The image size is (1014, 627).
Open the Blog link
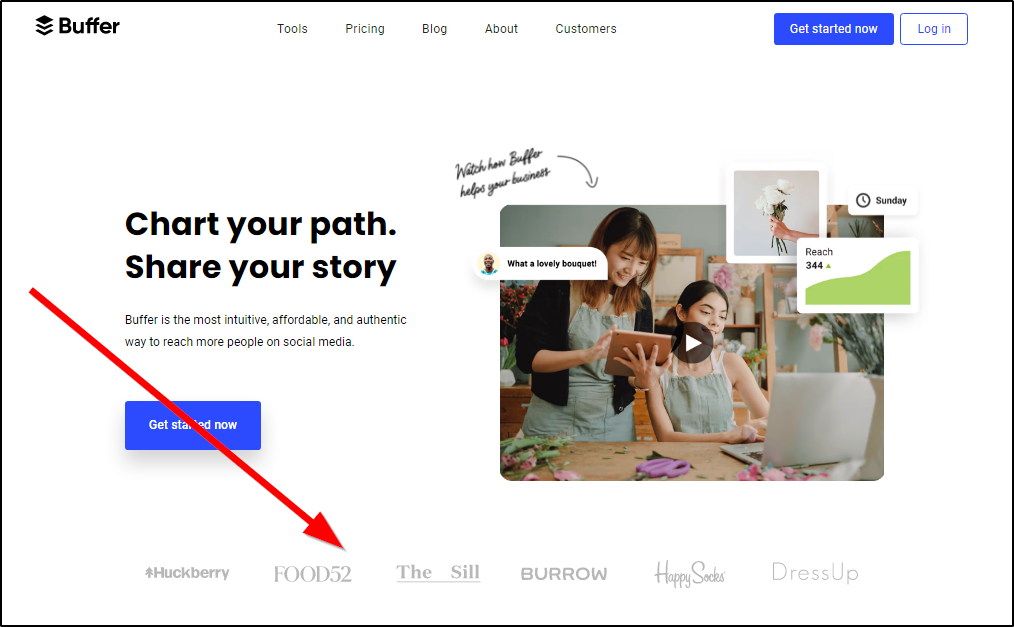[x=435, y=29]
